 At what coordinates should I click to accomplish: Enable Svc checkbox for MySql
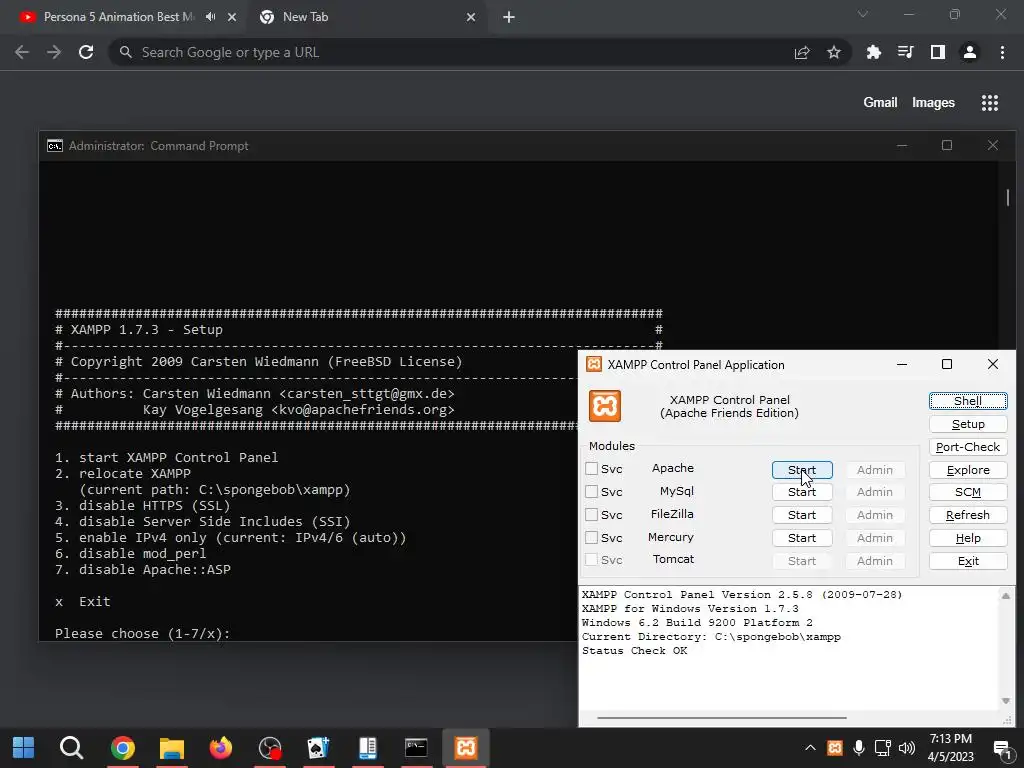click(592, 491)
